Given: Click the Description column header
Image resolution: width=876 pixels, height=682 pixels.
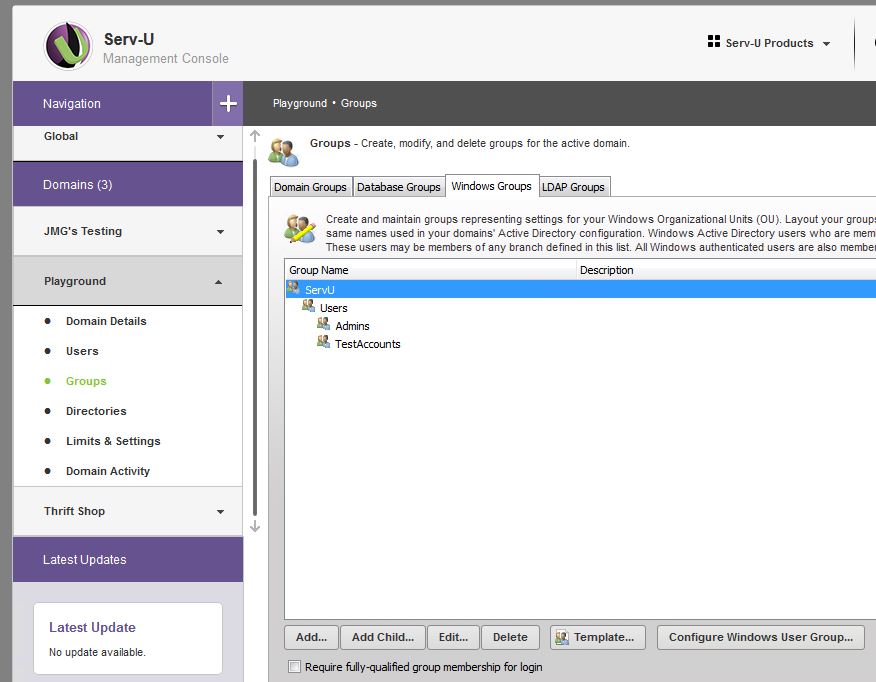Looking at the screenshot, I should (726, 270).
